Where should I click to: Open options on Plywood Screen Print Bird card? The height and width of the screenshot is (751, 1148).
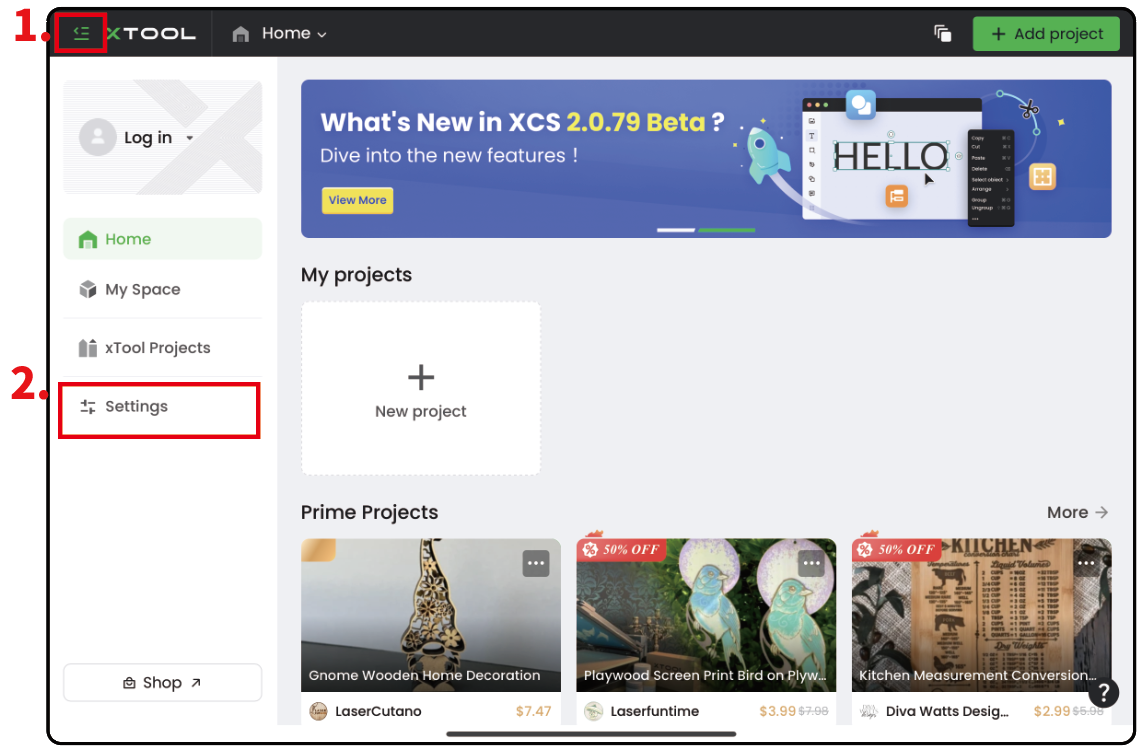point(811,563)
